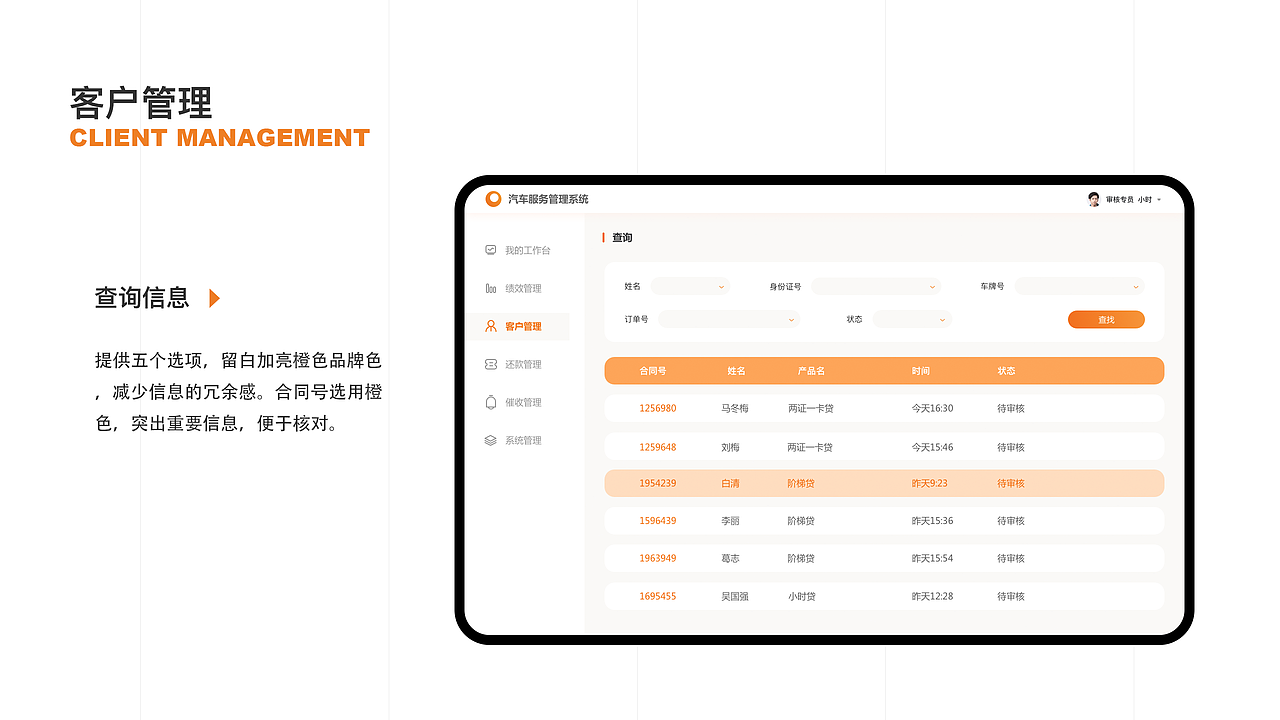Expand the 姓名 dropdown
This screenshot has height=720, width=1280.
pyautogui.click(x=690, y=286)
